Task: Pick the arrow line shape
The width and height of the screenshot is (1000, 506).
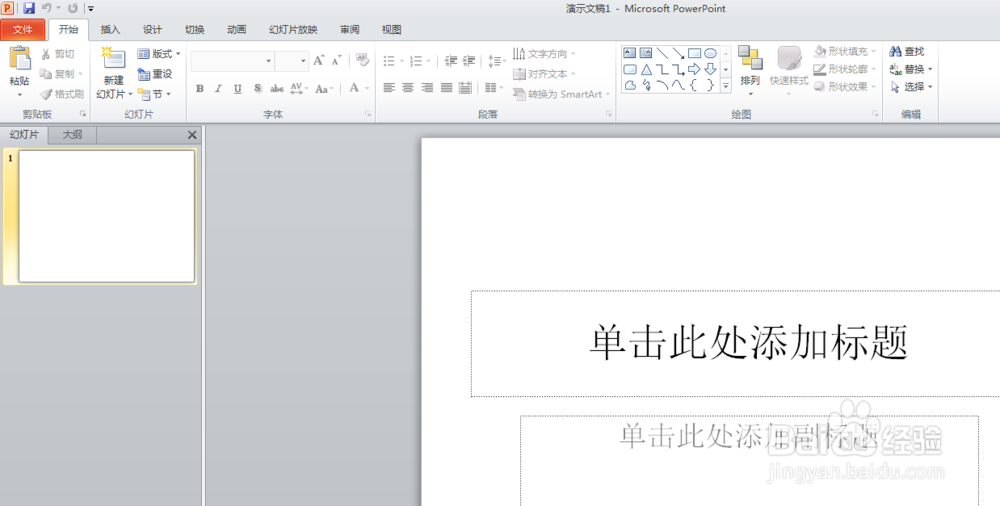Action: click(678, 53)
